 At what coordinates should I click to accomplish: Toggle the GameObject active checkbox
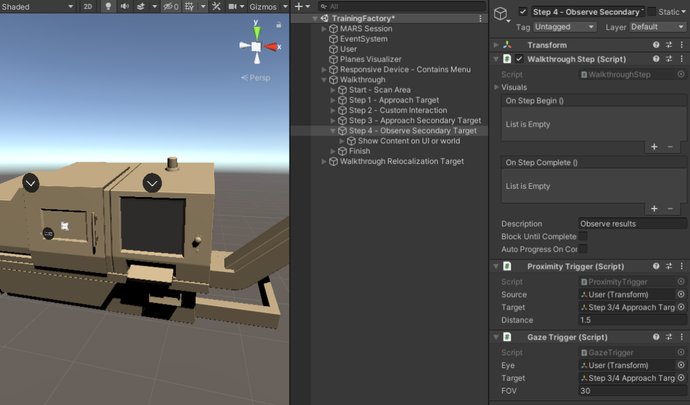523,12
